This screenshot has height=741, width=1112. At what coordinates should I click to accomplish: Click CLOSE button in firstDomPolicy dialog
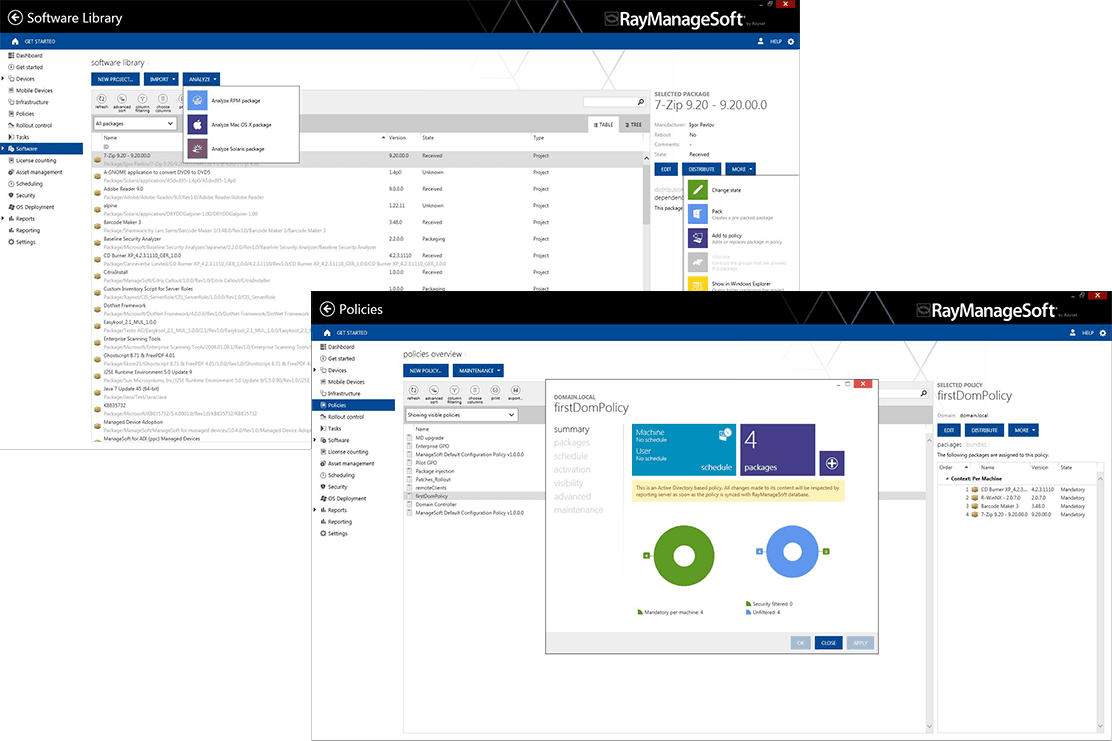coord(828,643)
